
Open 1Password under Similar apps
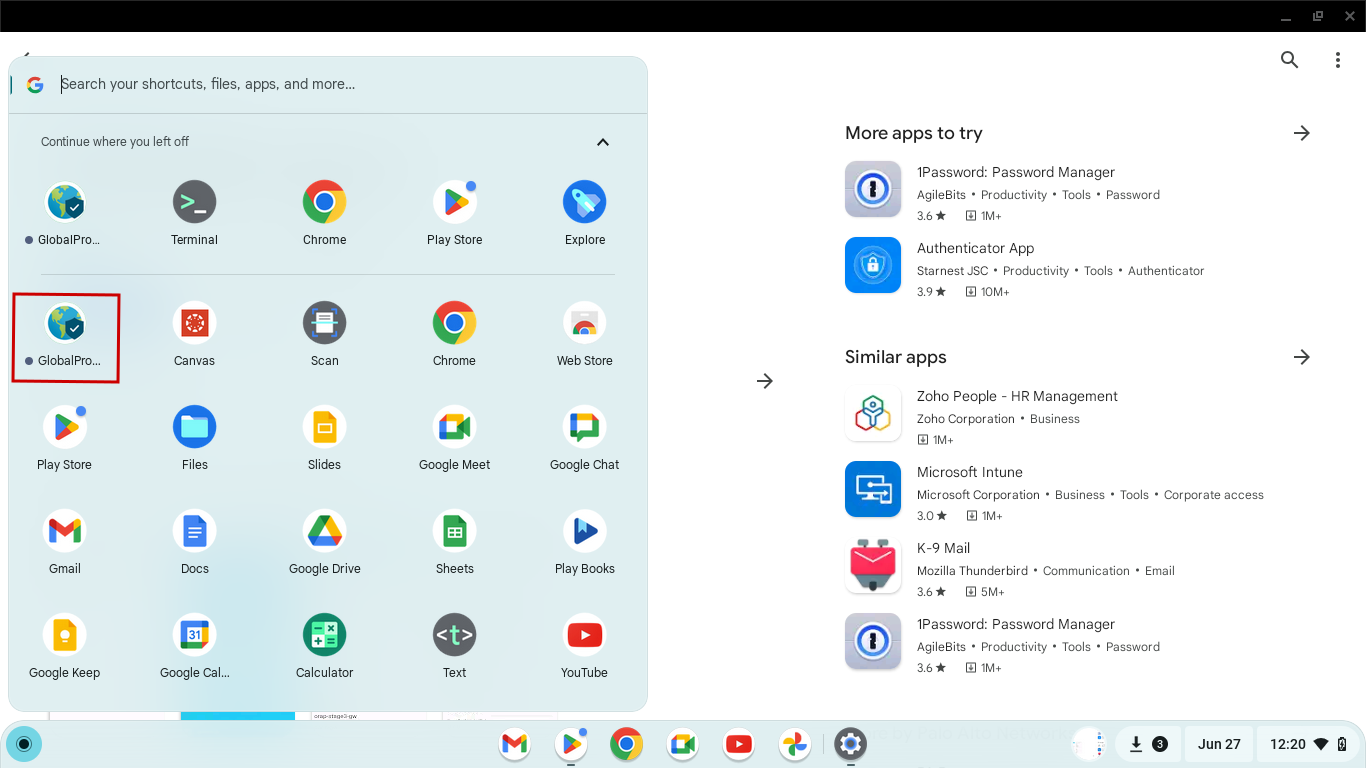tap(1077, 645)
